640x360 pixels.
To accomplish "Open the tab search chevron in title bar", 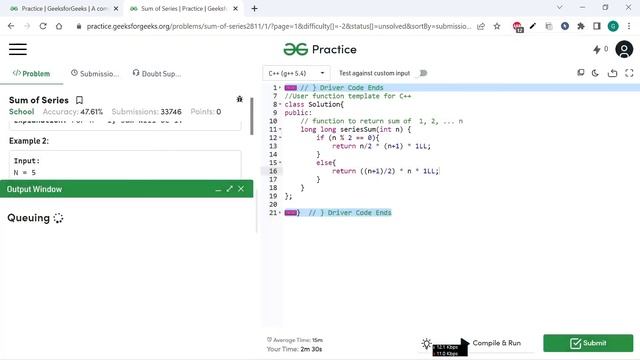I will pos(560,7).
